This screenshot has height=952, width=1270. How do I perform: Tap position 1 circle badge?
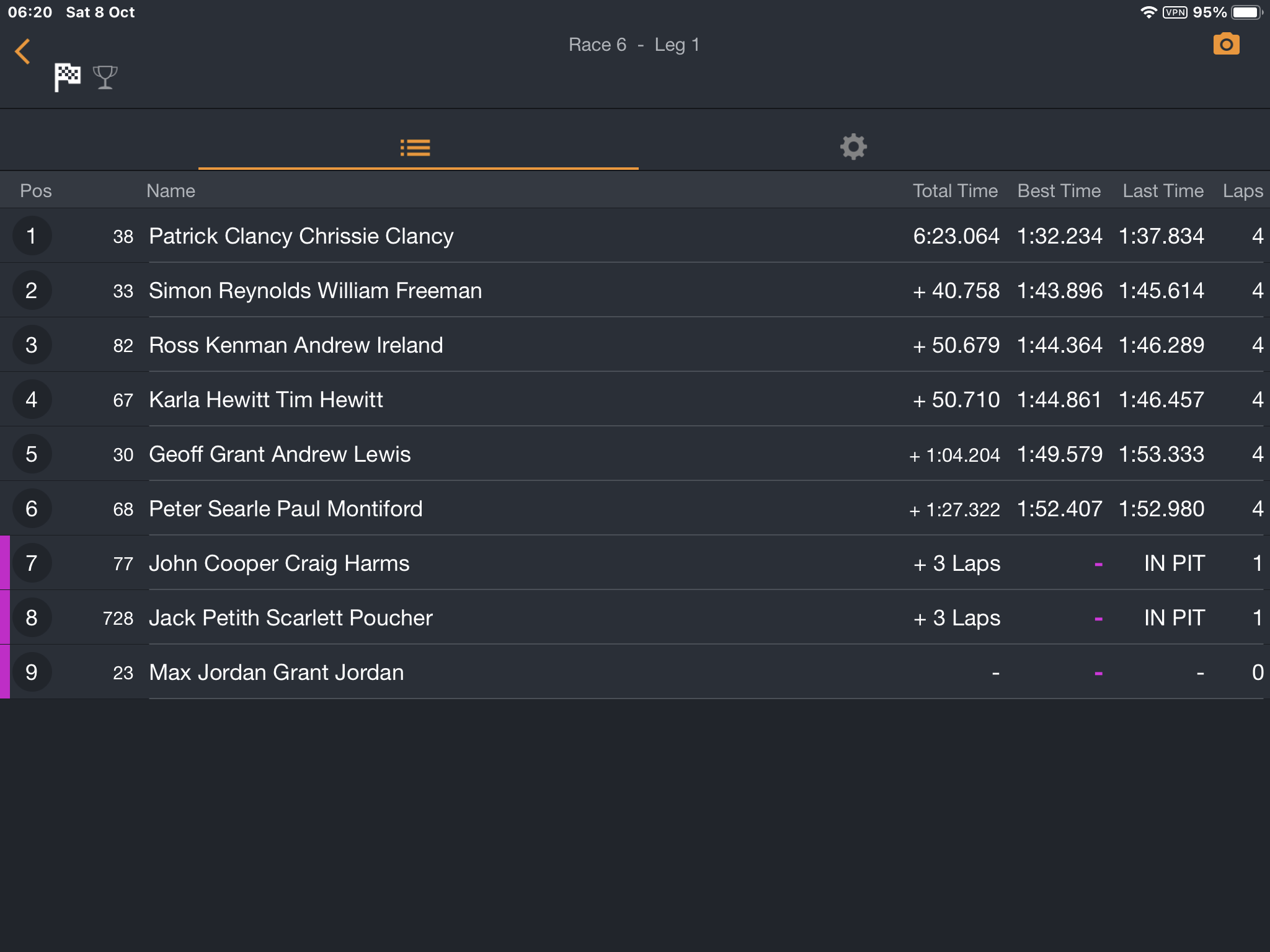coord(32,236)
